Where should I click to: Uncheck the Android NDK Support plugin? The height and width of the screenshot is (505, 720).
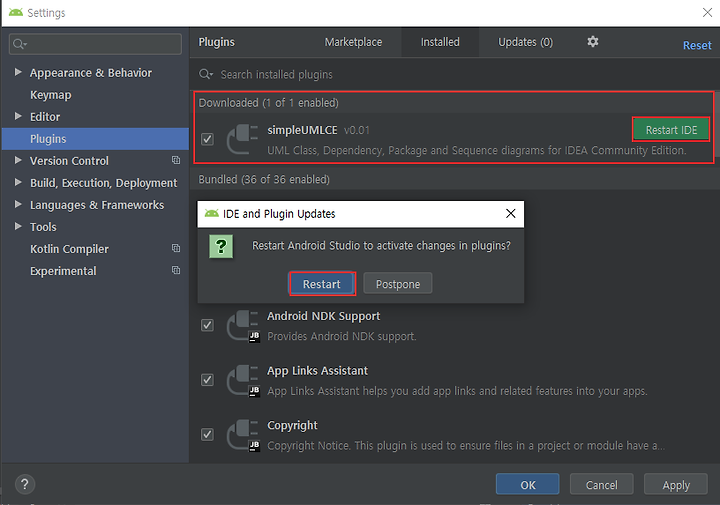(x=207, y=325)
